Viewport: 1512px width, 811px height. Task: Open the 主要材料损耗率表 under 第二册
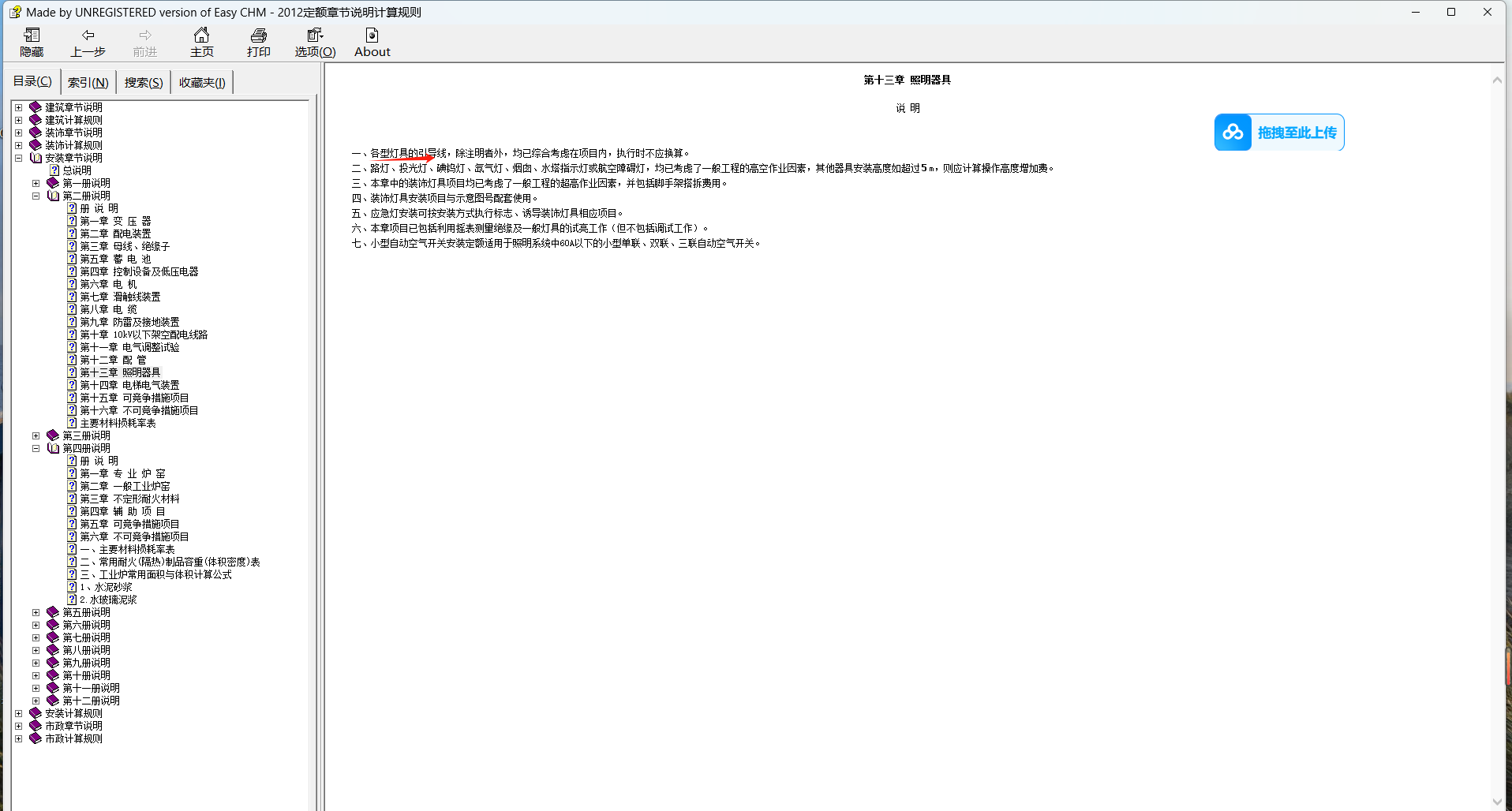118,423
